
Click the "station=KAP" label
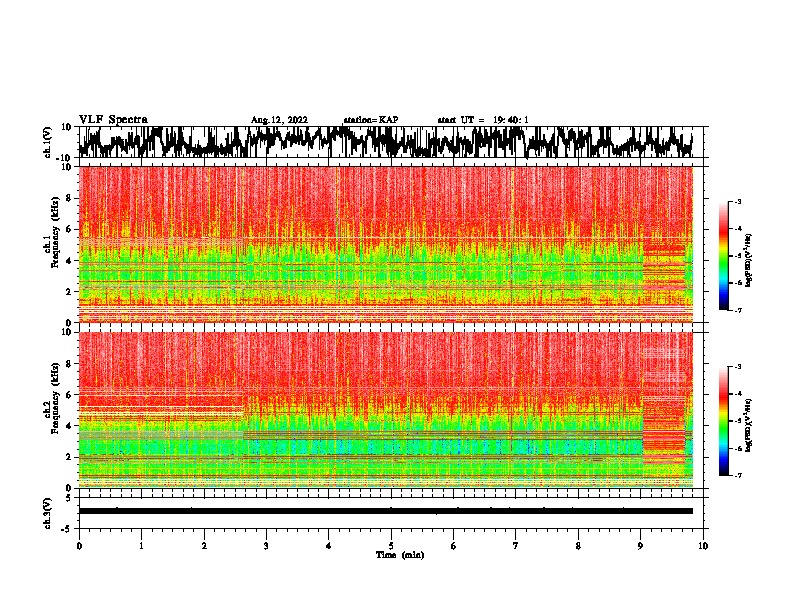click(371, 120)
